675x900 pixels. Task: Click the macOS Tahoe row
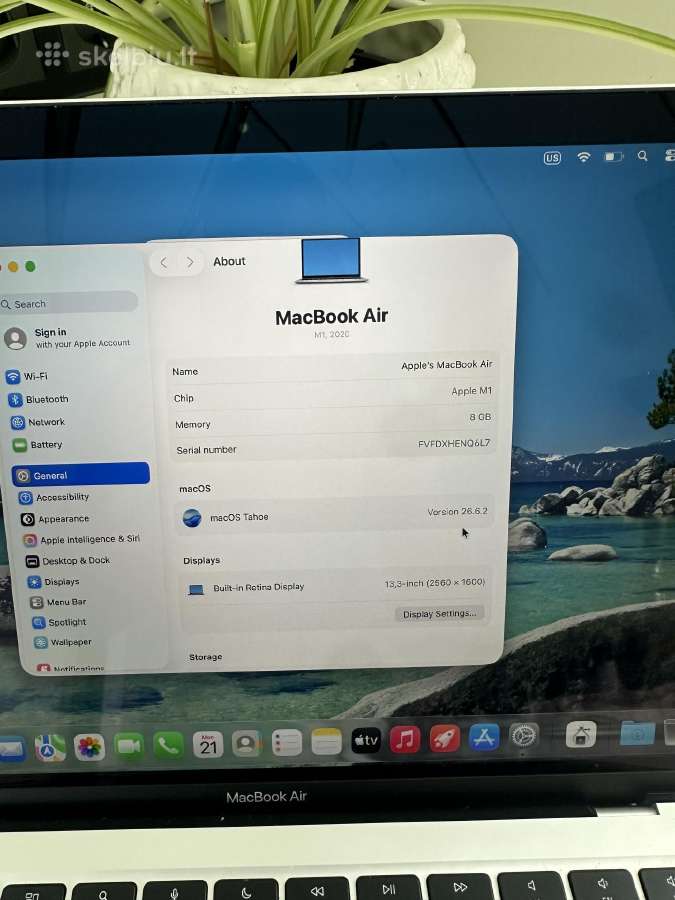pos(334,514)
